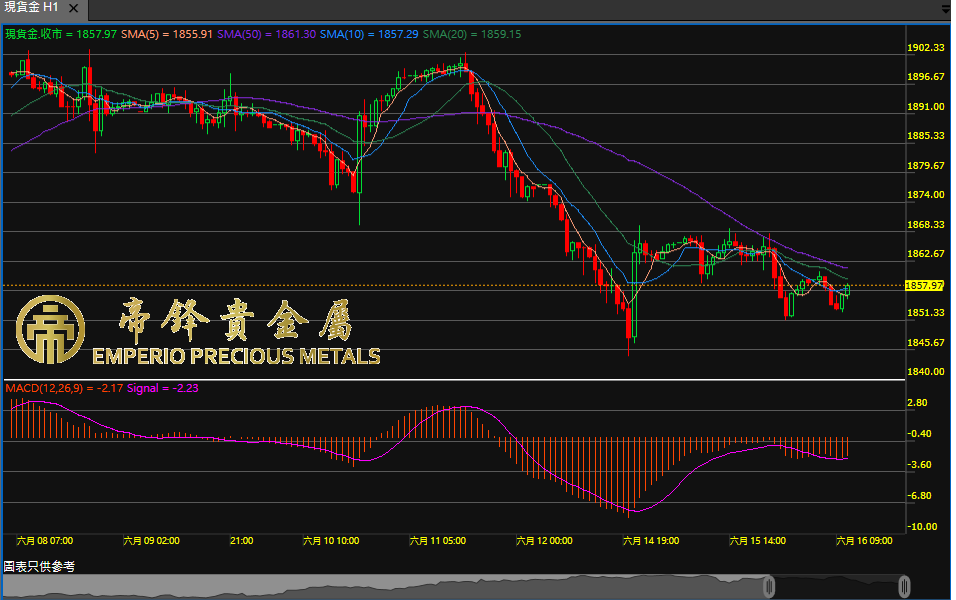Open the tab list dropdown arrow
The width and height of the screenshot is (956, 600).
[944, 8]
